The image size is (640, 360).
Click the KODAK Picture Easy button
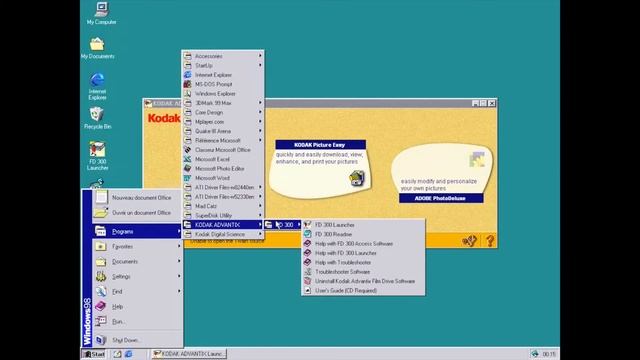(x=320, y=145)
